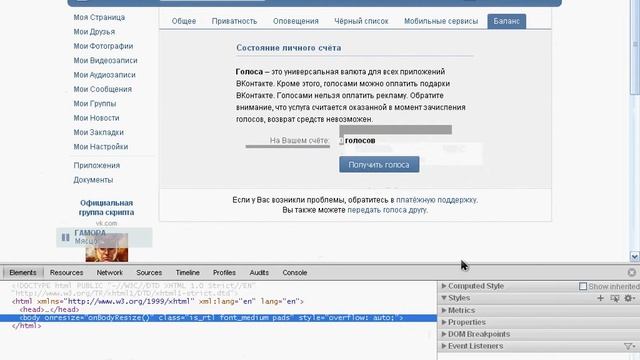Viewport: 640px width, 360px height.
Task: Switch to the Resources tab
Action: (x=67, y=272)
